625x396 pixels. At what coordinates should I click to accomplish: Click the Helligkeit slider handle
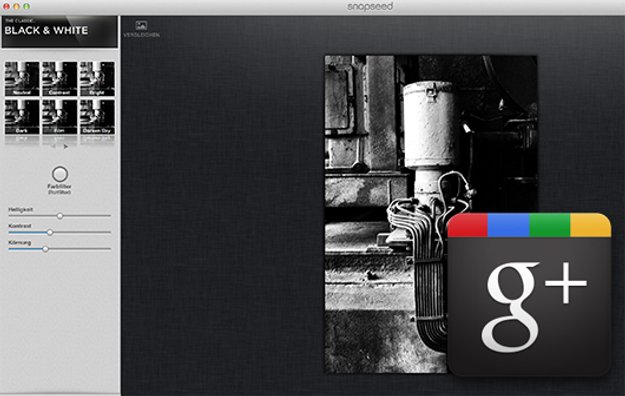tap(60, 216)
